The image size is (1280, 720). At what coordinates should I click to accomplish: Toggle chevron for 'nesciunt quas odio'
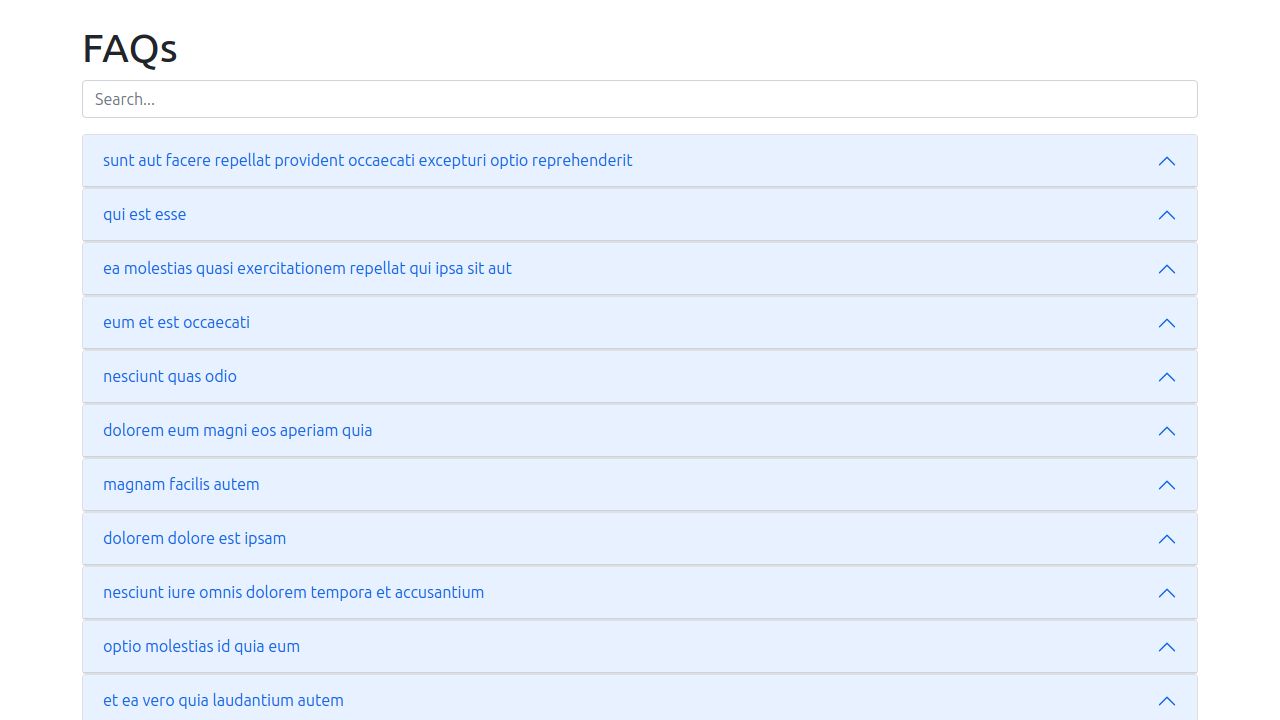1167,377
